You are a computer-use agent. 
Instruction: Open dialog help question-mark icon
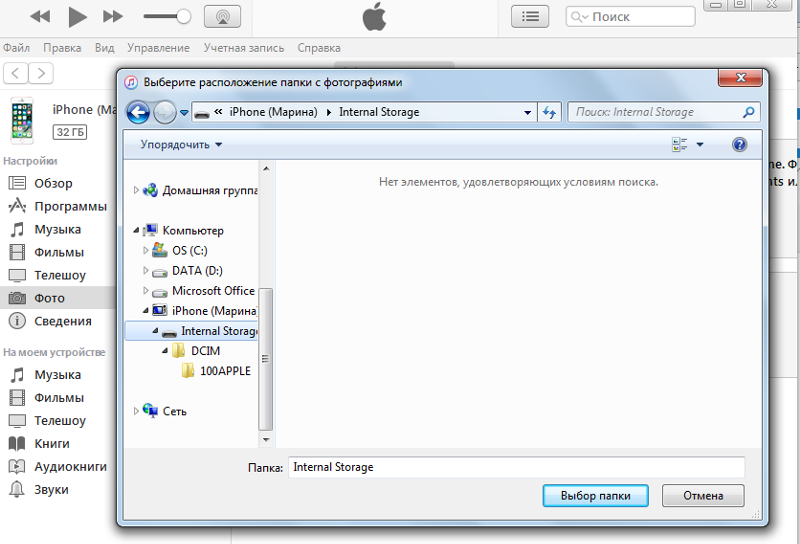tap(739, 145)
